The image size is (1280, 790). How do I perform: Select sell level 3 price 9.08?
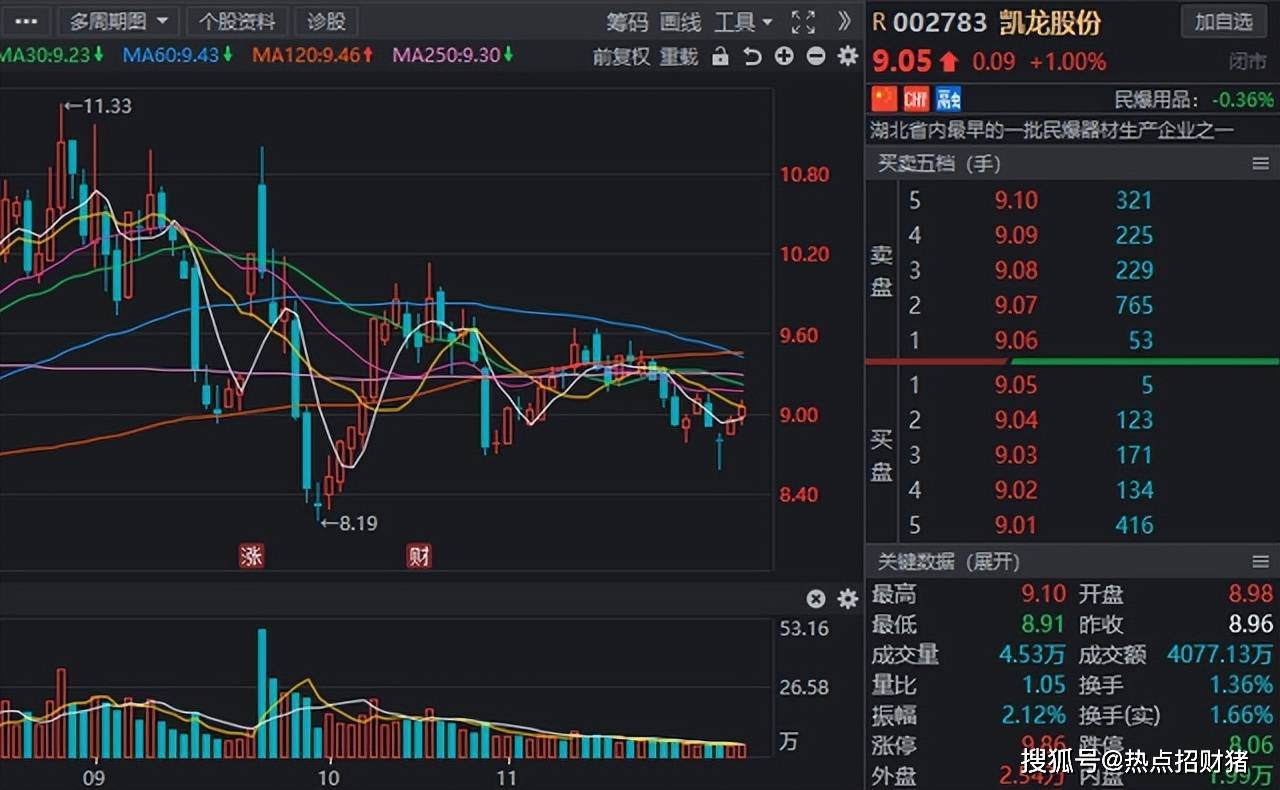(1016, 270)
